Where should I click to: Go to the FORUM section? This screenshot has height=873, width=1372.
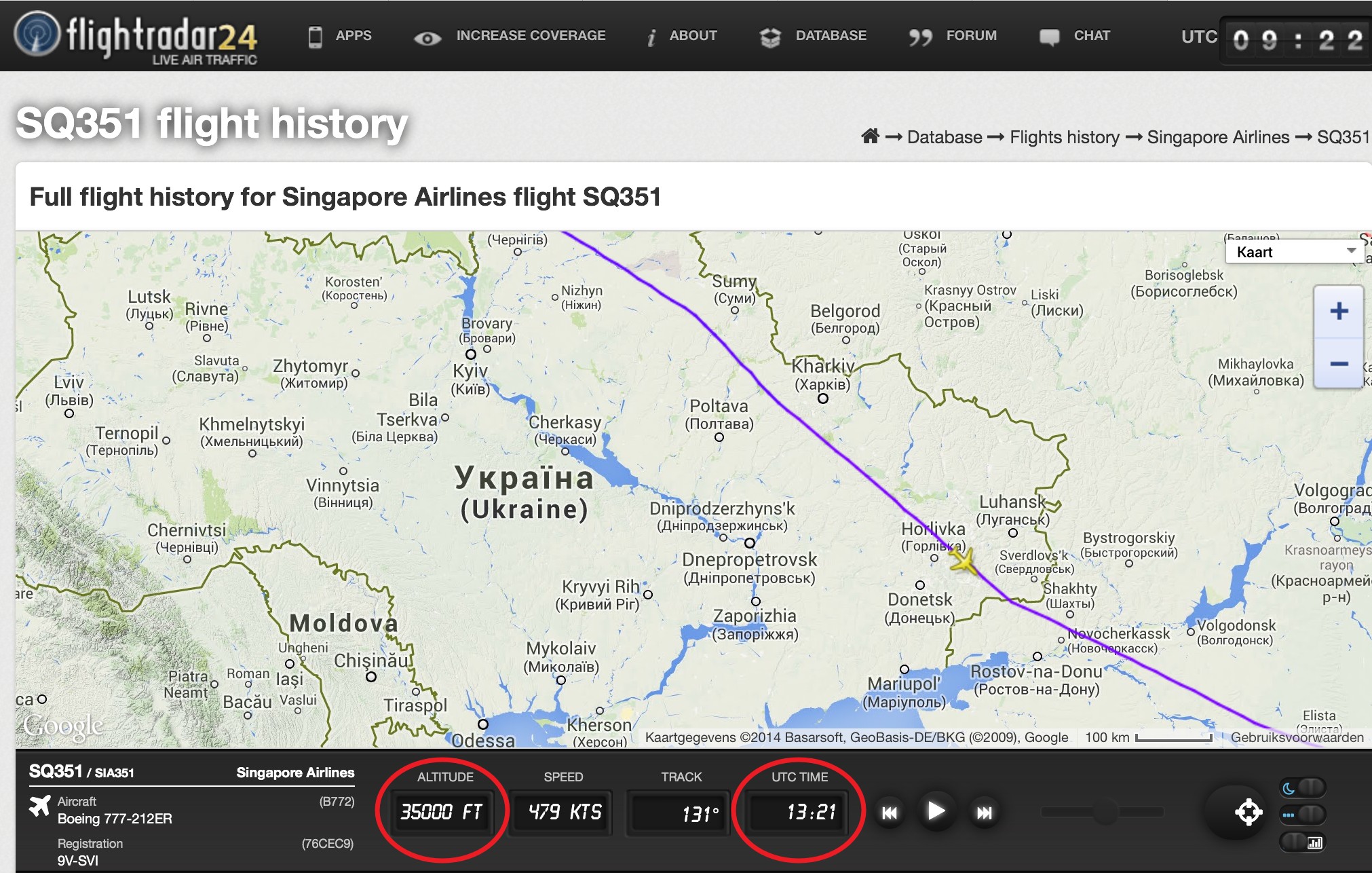[953, 36]
